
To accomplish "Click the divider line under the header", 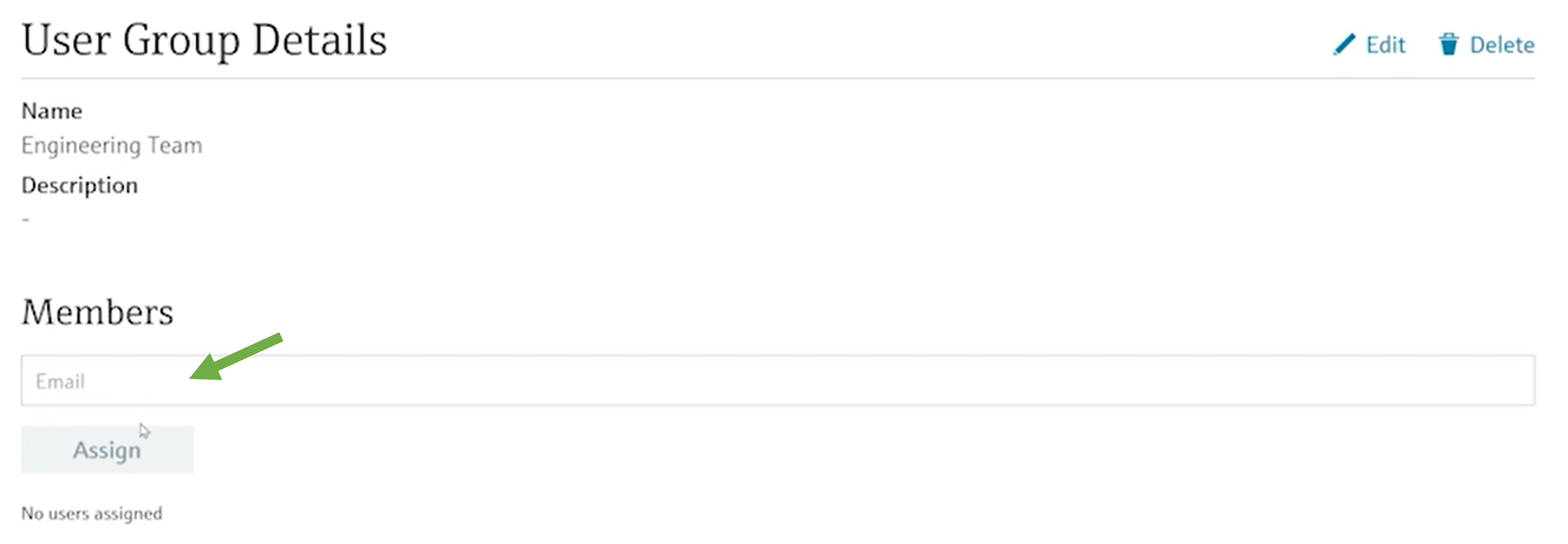I will click(778, 78).
